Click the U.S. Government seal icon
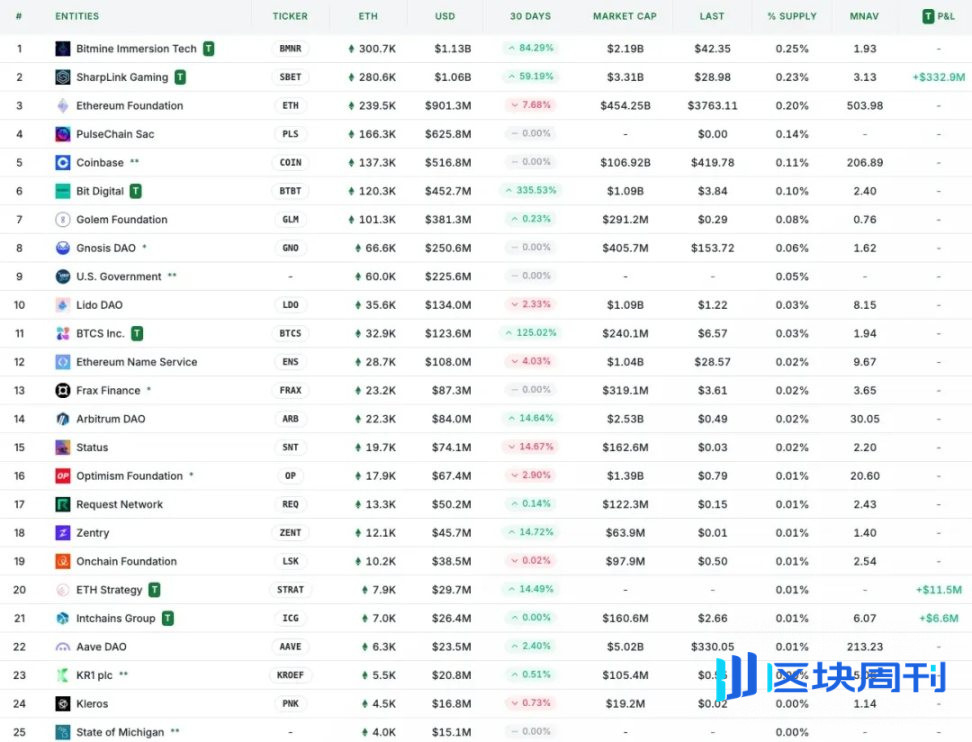The height and width of the screenshot is (742, 972). (x=63, y=276)
